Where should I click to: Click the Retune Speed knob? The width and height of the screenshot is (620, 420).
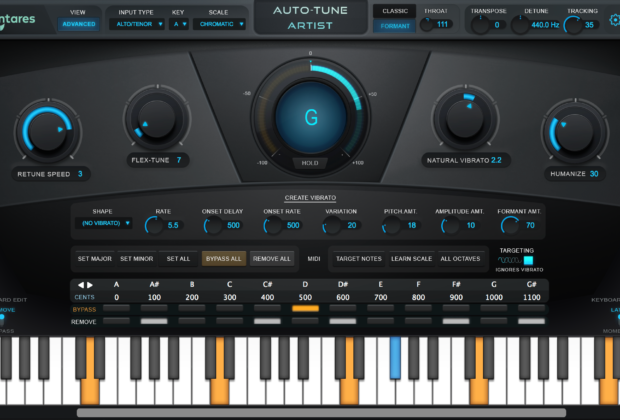click(x=48, y=130)
